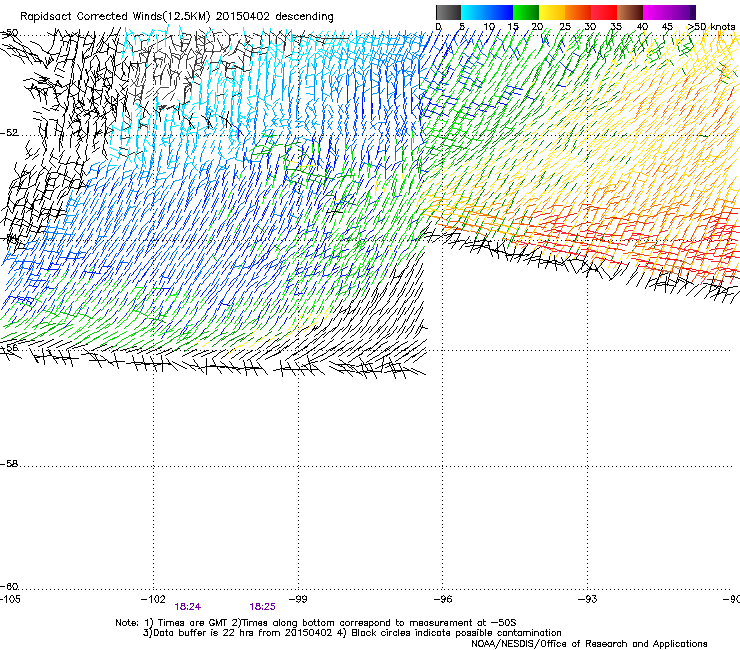Click the '>50 knots' legend label
740x650 pixels.
(711, 27)
